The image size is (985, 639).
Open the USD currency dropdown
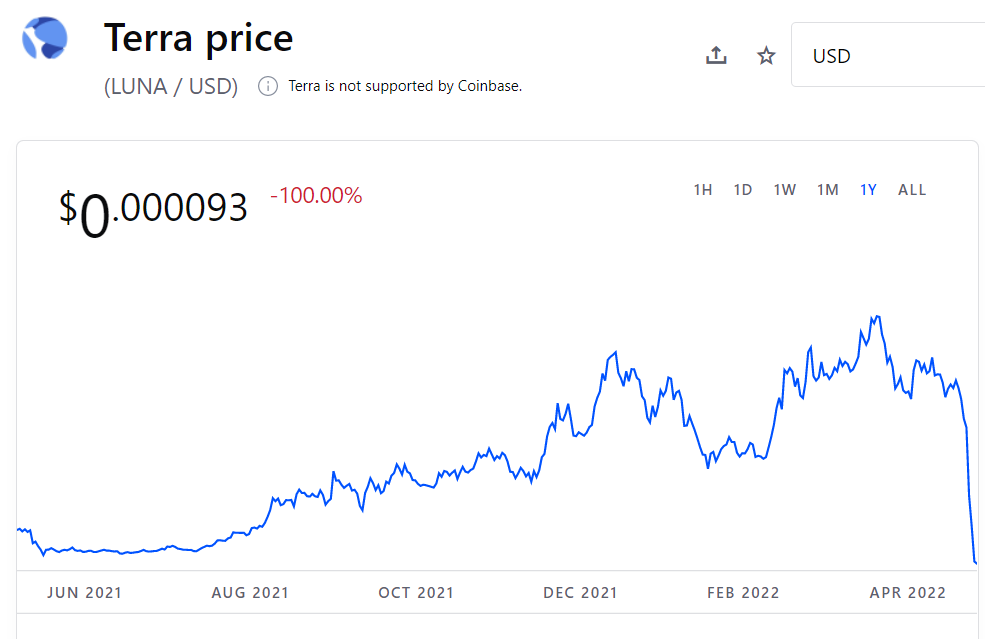tap(888, 55)
